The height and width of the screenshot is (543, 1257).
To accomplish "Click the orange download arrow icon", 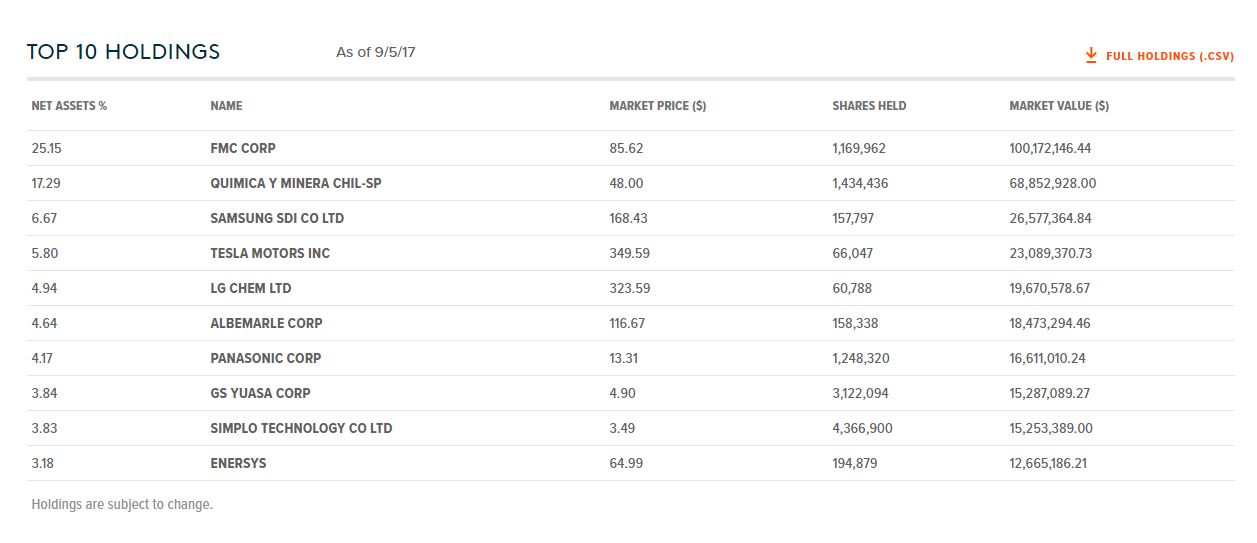I will click(1091, 56).
